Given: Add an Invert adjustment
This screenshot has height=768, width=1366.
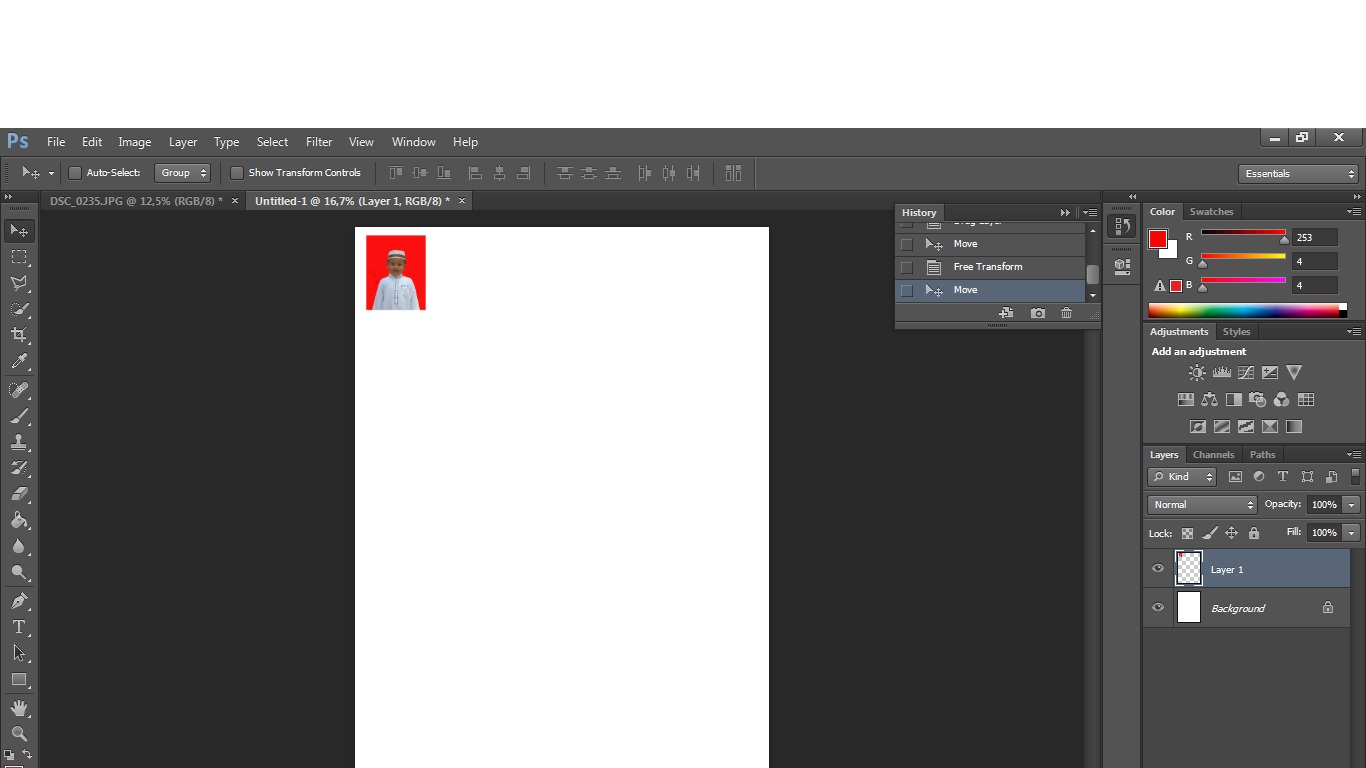Looking at the screenshot, I should click(1197, 427).
